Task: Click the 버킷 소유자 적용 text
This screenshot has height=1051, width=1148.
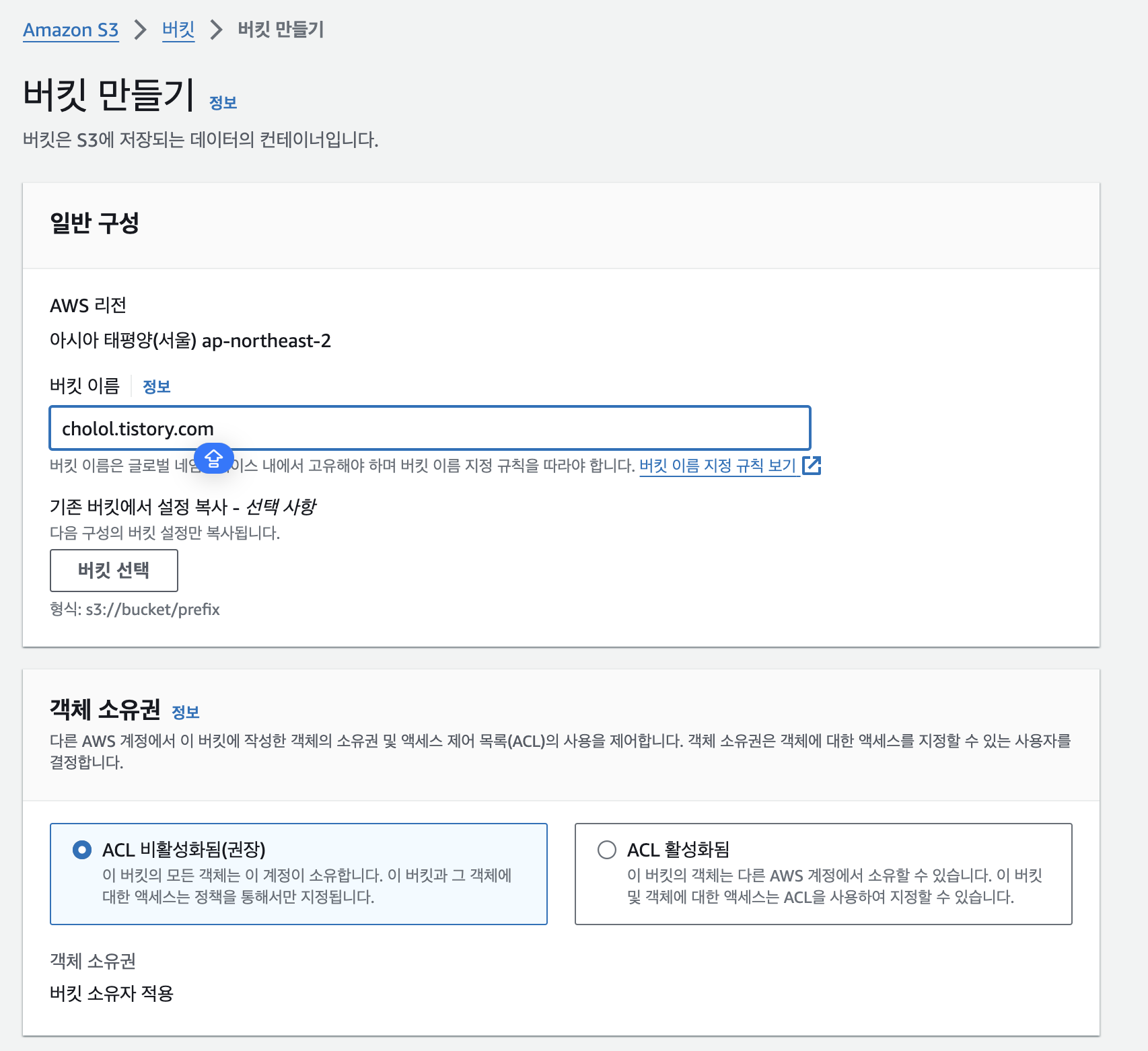Action: tap(112, 993)
